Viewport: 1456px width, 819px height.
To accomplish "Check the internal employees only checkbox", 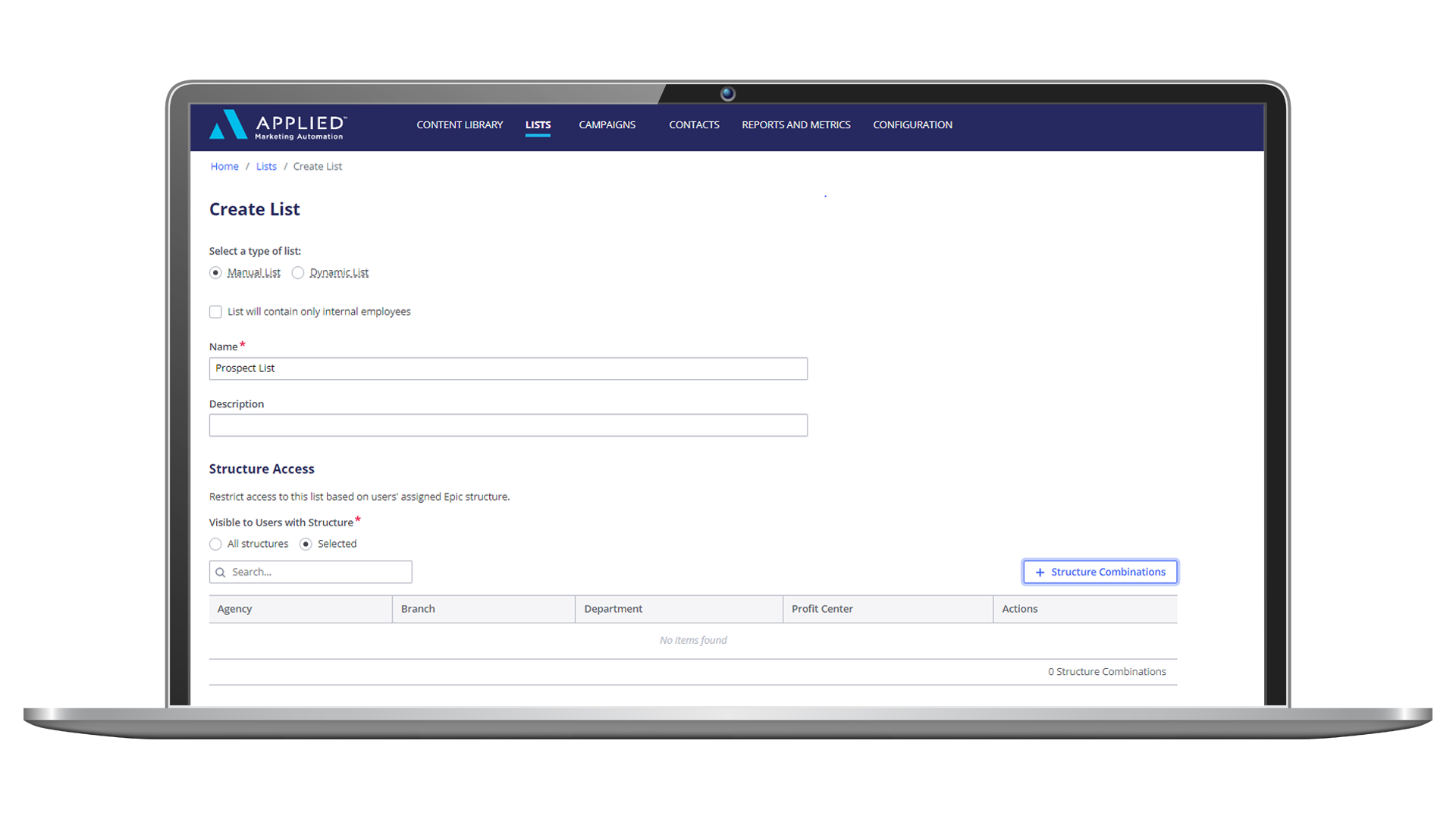I will [x=215, y=312].
